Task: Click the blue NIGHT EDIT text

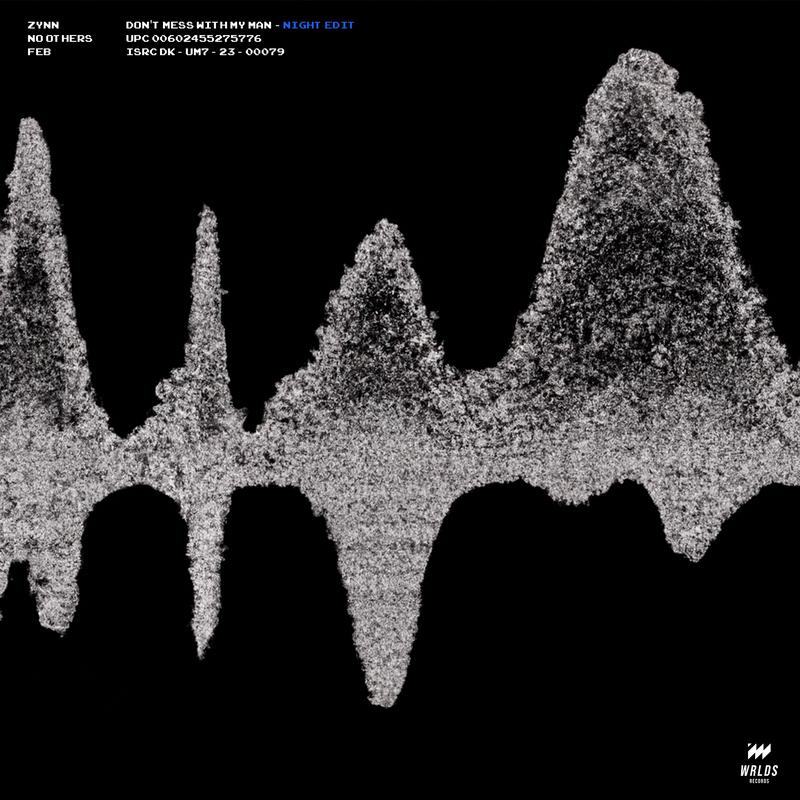Action: 318,25
